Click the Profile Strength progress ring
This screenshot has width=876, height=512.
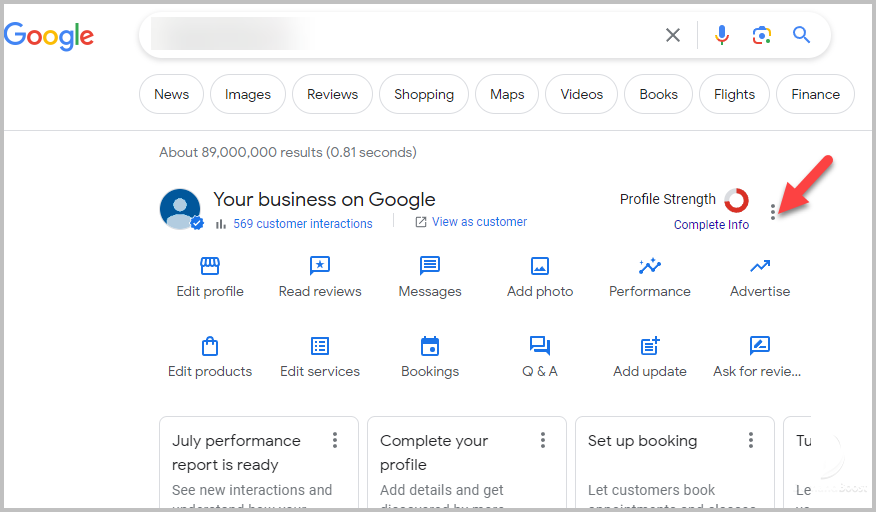(736, 200)
